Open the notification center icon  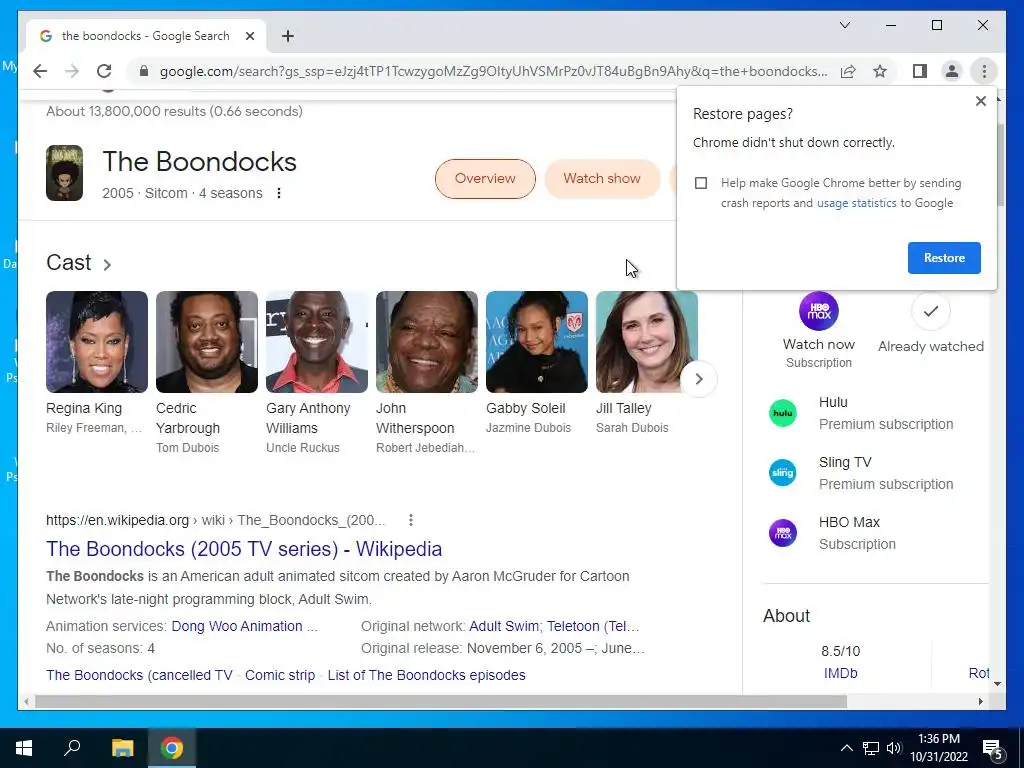coord(993,750)
